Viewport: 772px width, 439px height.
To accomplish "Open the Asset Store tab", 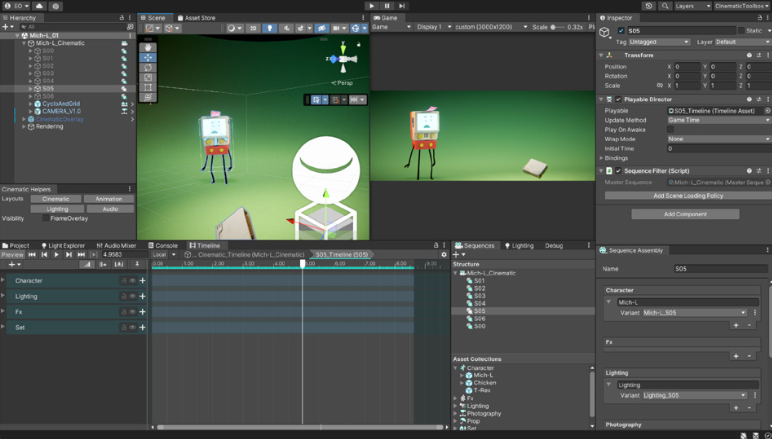I will click(198, 18).
